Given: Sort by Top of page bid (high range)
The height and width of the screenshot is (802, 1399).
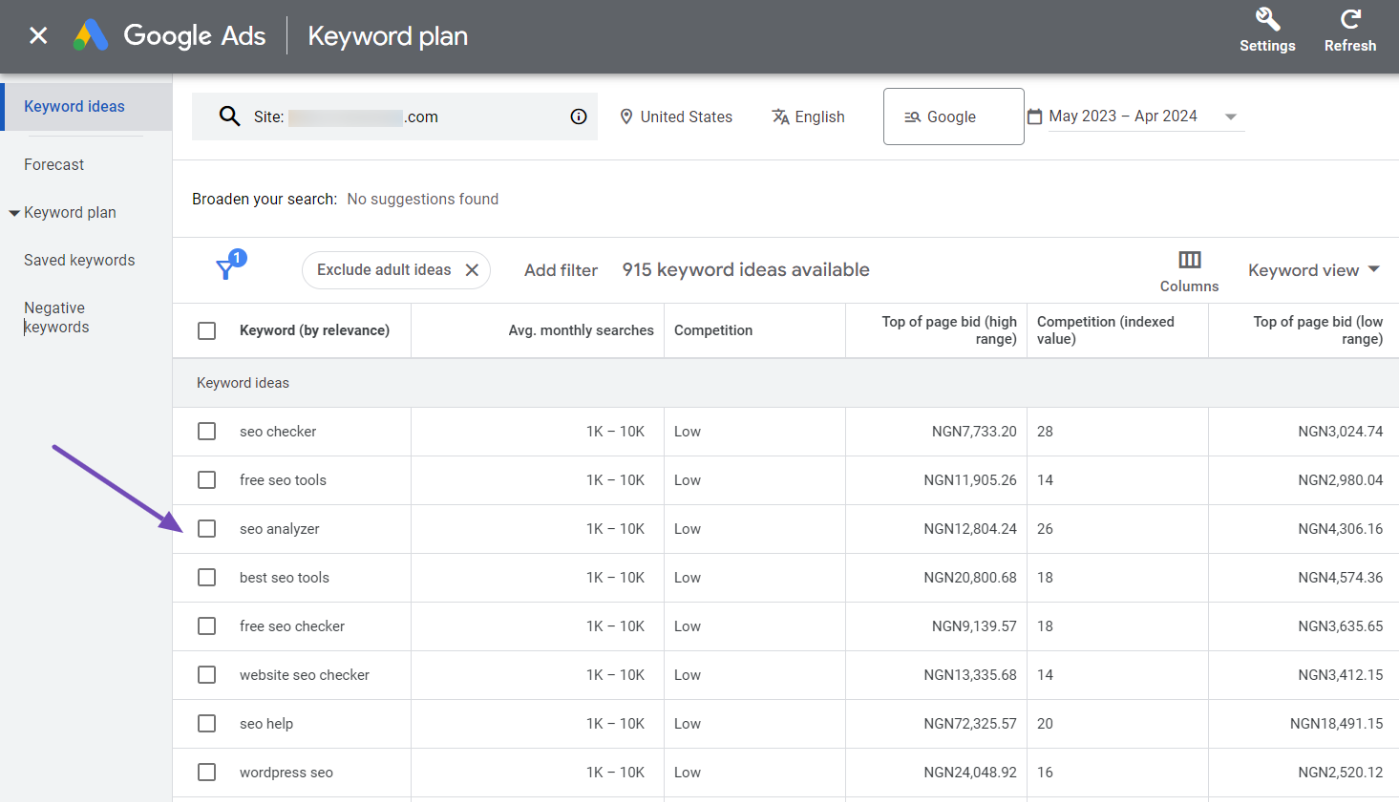Looking at the screenshot, I should click(949, 331).
